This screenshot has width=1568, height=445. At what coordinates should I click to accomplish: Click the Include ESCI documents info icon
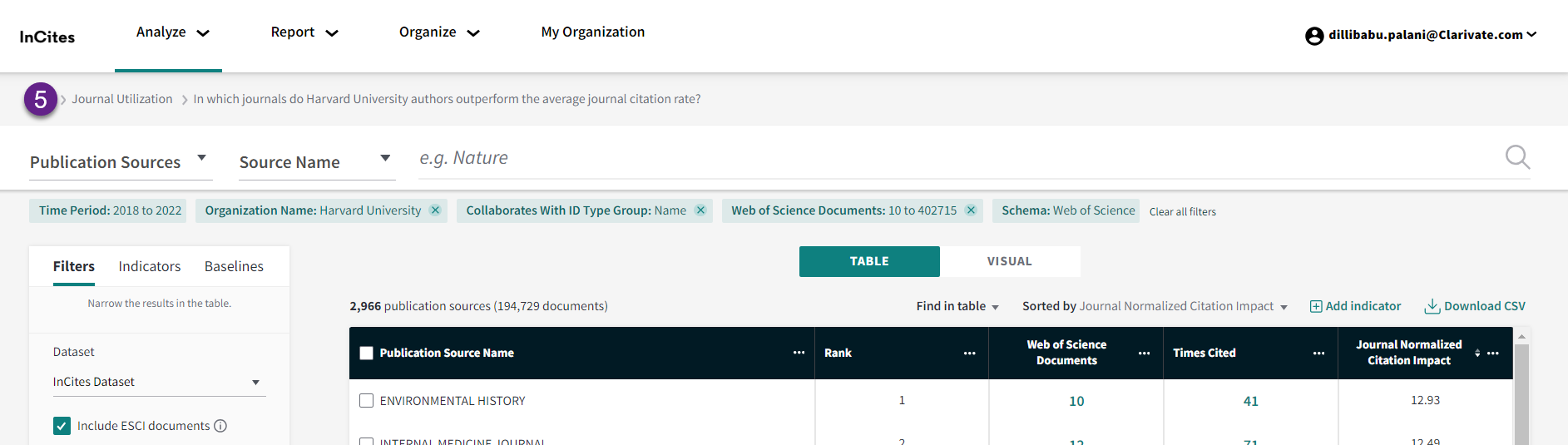(x=220, y=426)
